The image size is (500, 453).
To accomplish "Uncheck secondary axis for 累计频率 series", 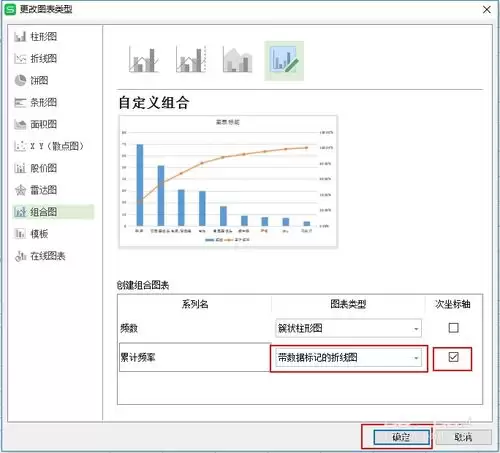I will (453, 357).
